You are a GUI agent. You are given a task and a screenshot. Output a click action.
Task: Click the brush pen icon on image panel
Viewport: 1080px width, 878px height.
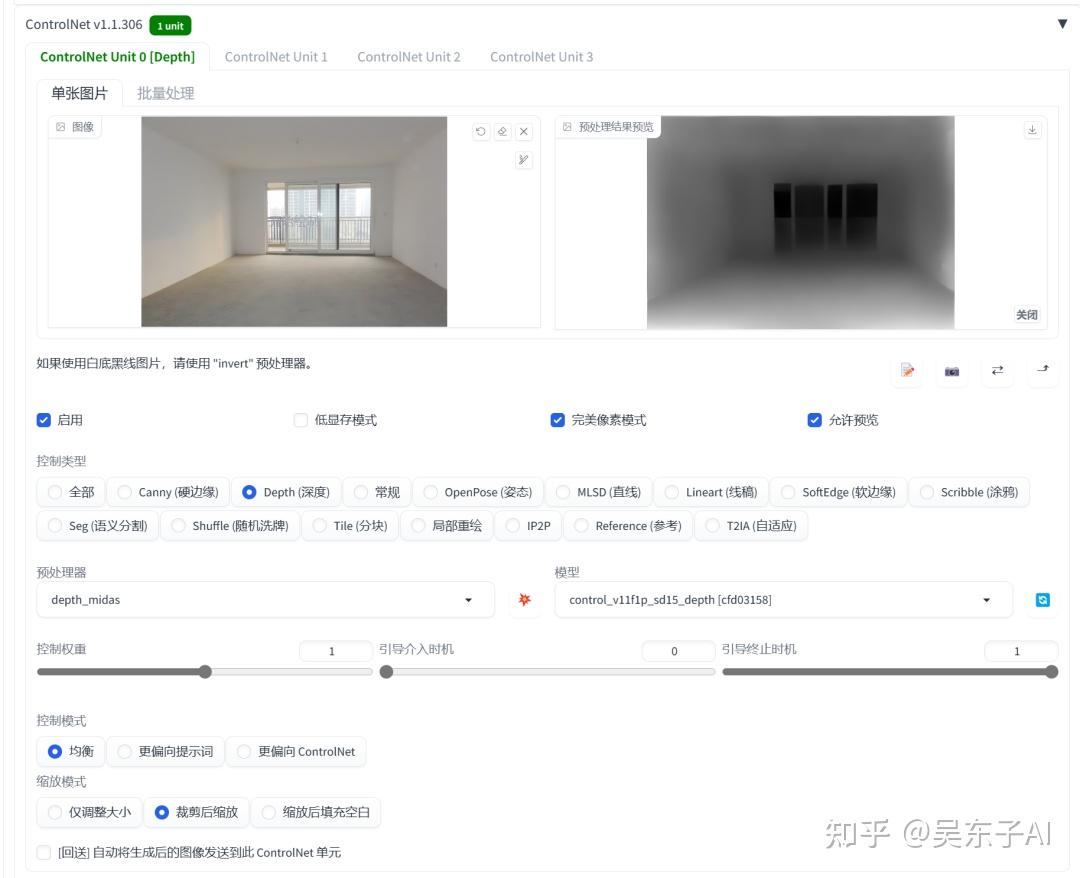click(523, 160)
